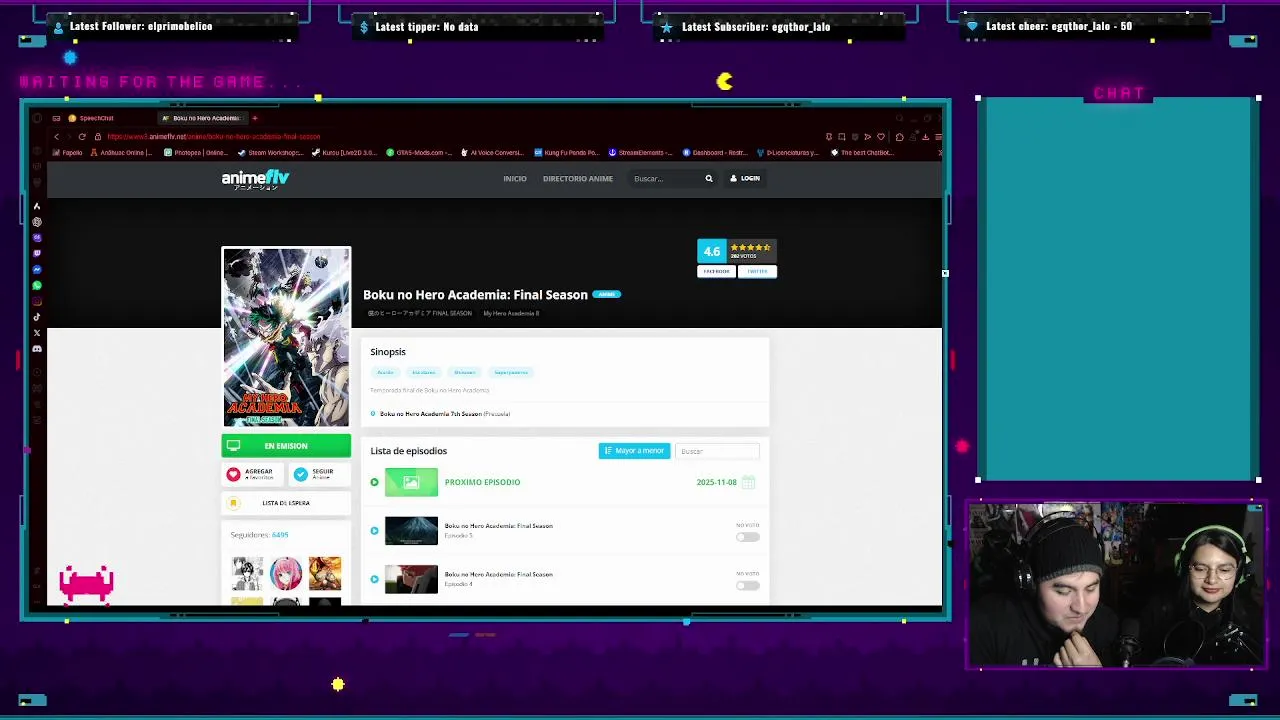
Task: Toggle the Mayor a menor sort button
Action: point(634,451)
